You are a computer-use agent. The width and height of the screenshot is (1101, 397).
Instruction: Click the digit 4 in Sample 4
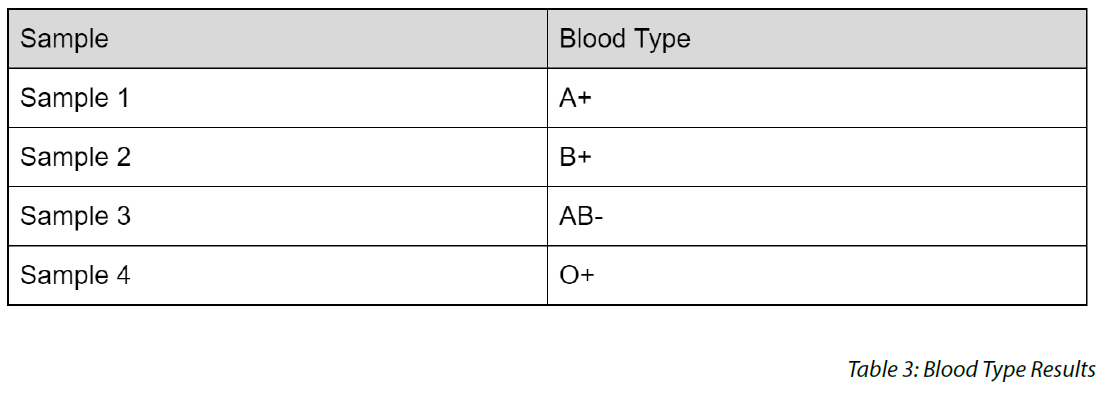122,275
